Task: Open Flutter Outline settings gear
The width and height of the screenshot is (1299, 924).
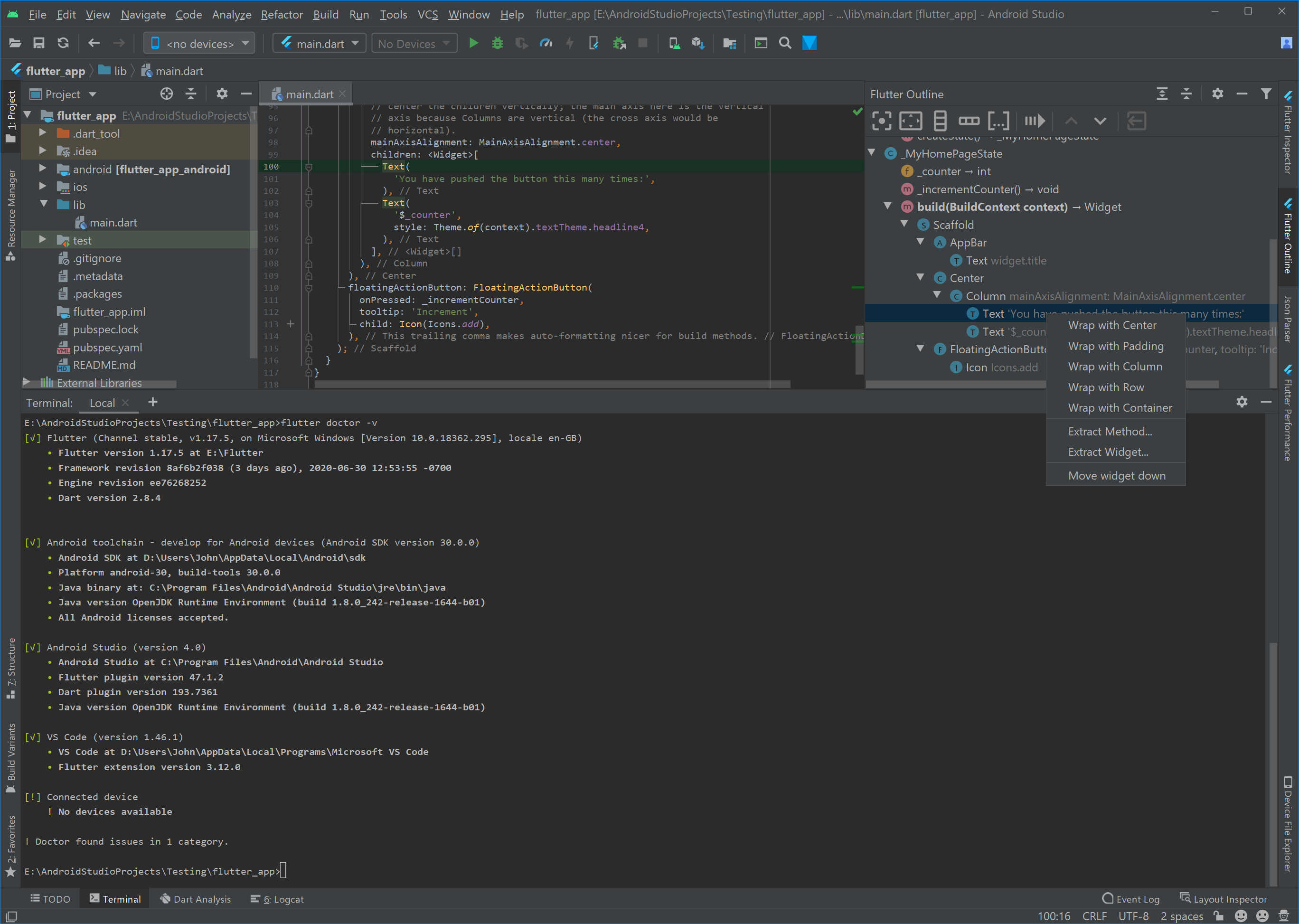Action: click(x=1217, y=94)
